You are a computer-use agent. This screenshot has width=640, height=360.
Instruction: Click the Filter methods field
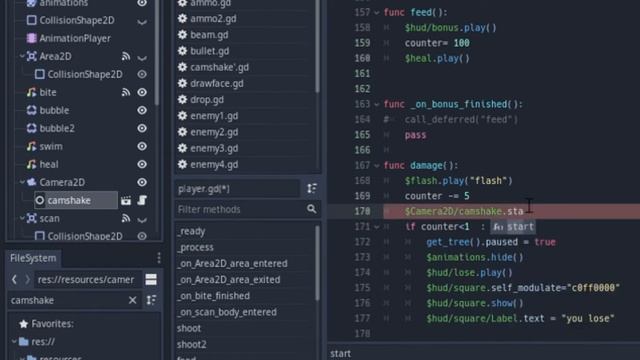tap(247, 209)
